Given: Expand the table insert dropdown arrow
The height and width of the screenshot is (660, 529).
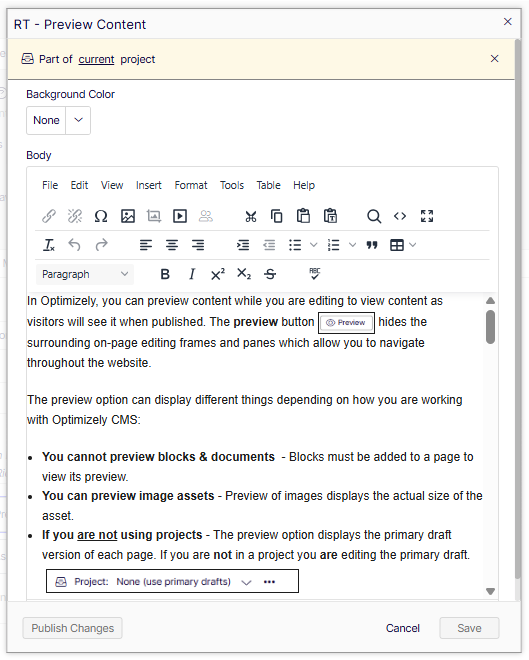Looking at the screenshot, I should pyautogui.click(x=413, y=245).
